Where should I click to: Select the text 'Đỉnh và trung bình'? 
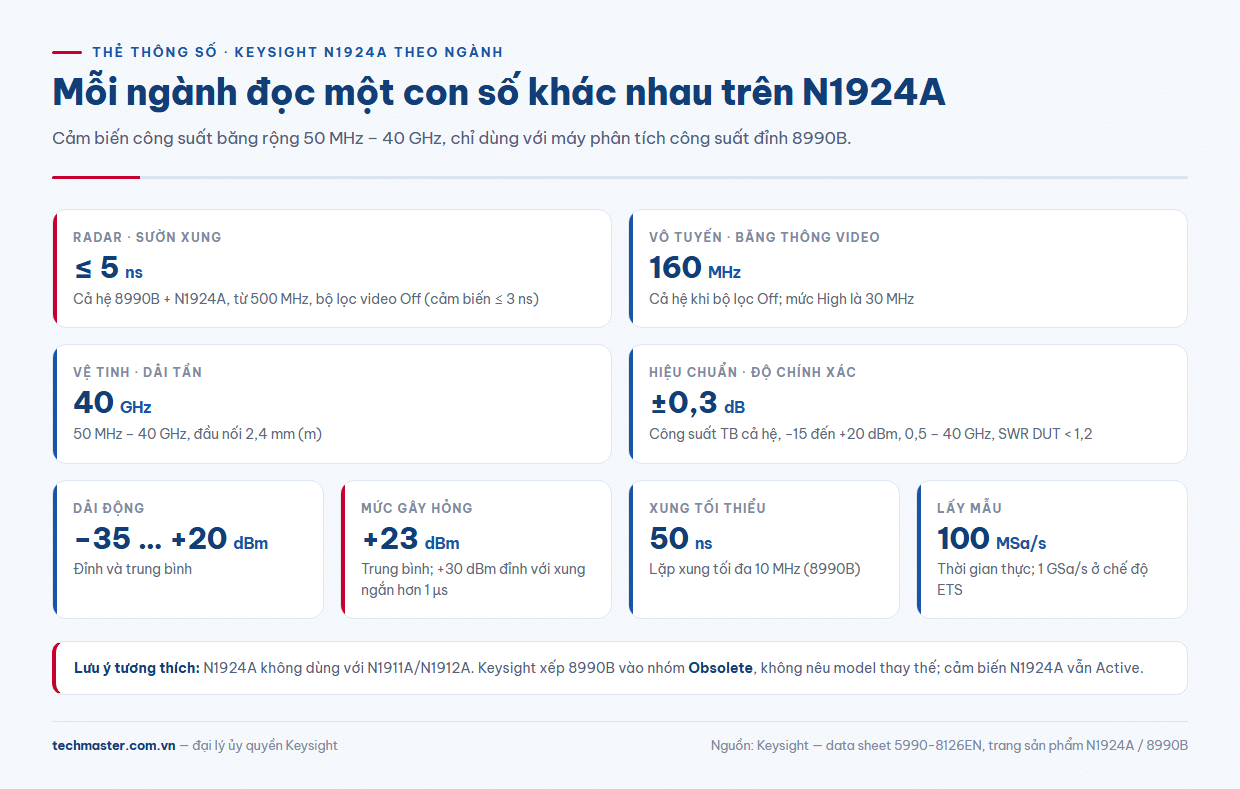click(132, 569)
